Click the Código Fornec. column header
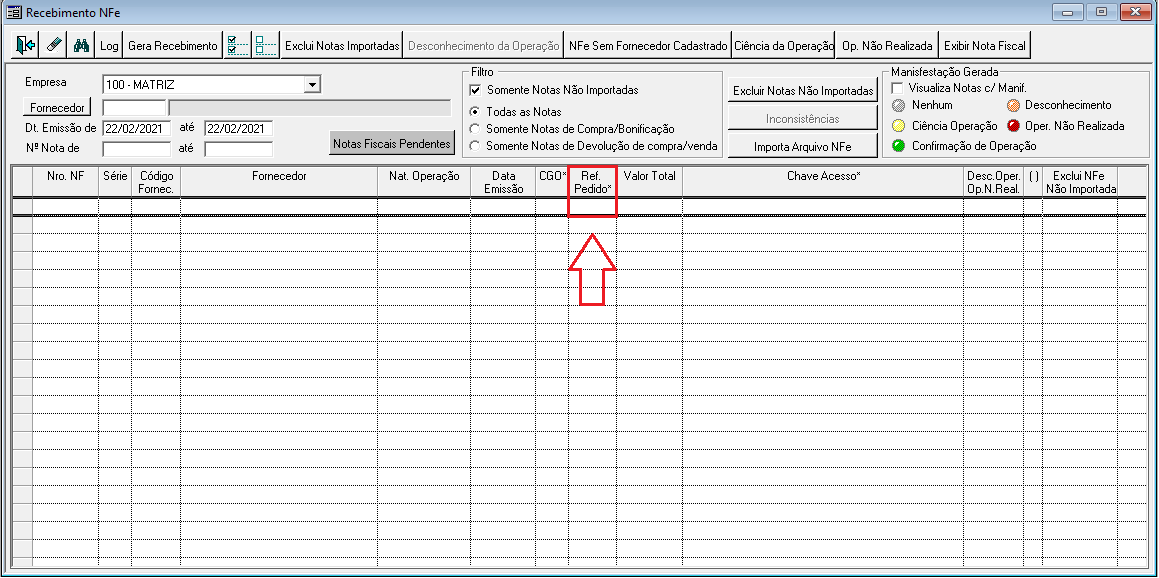Image resolution: width=1159 pixels, height=578 pixels. tap(156, 183)
